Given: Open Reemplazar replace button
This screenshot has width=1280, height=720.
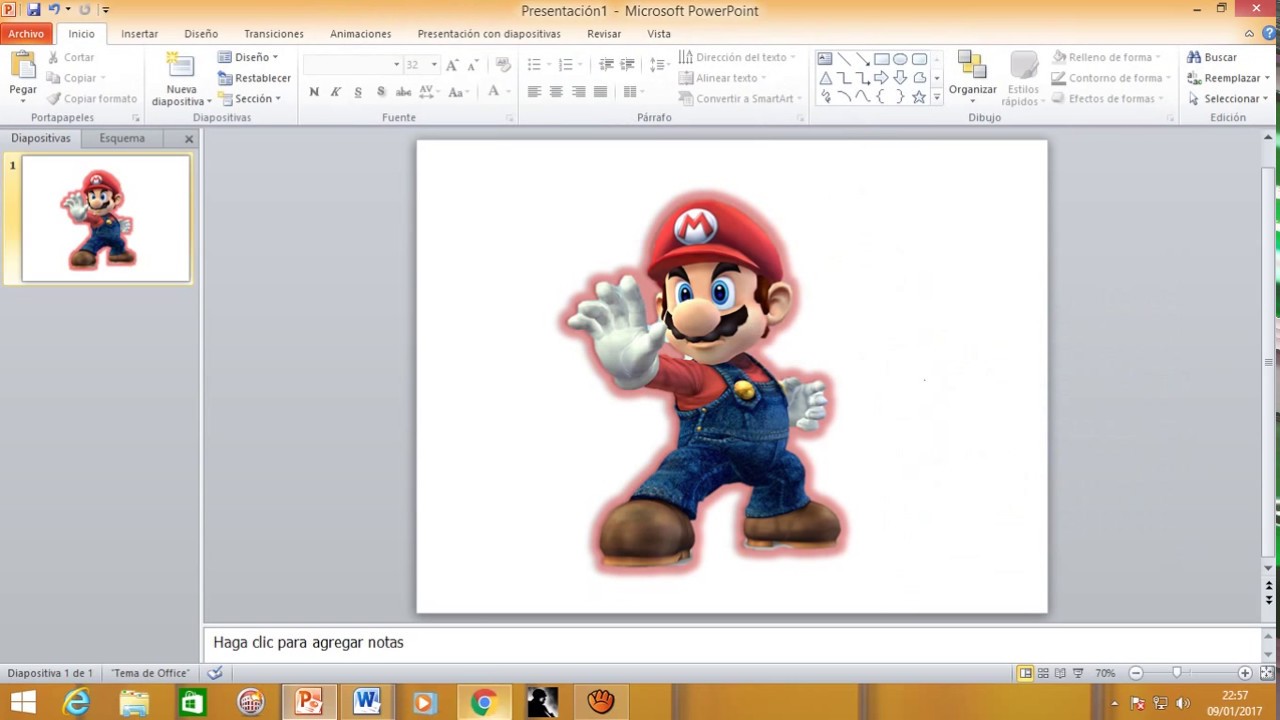Looking at the screenshot, I should [x=1228, y=78].
